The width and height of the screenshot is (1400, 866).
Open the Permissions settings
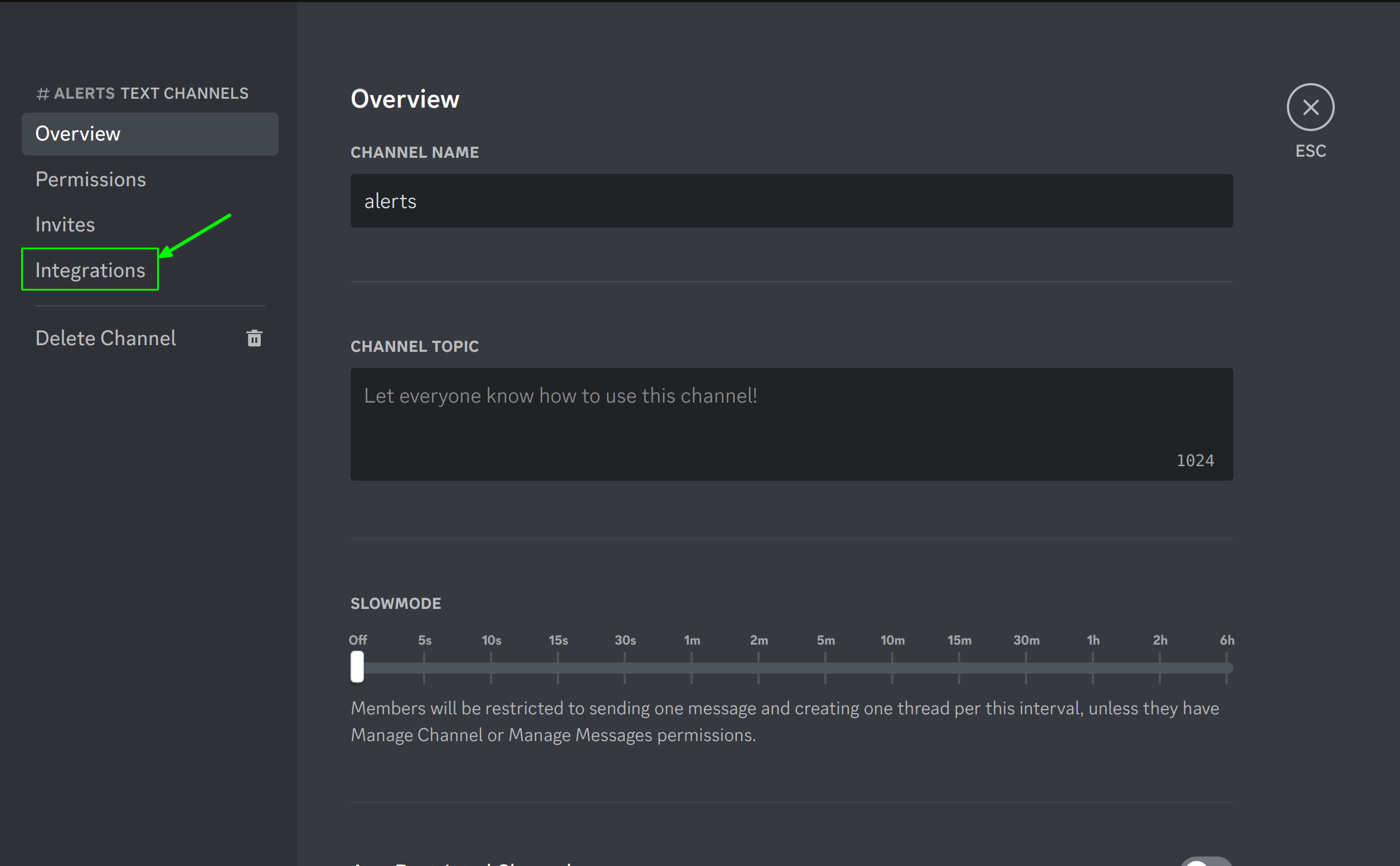[90, 179]
